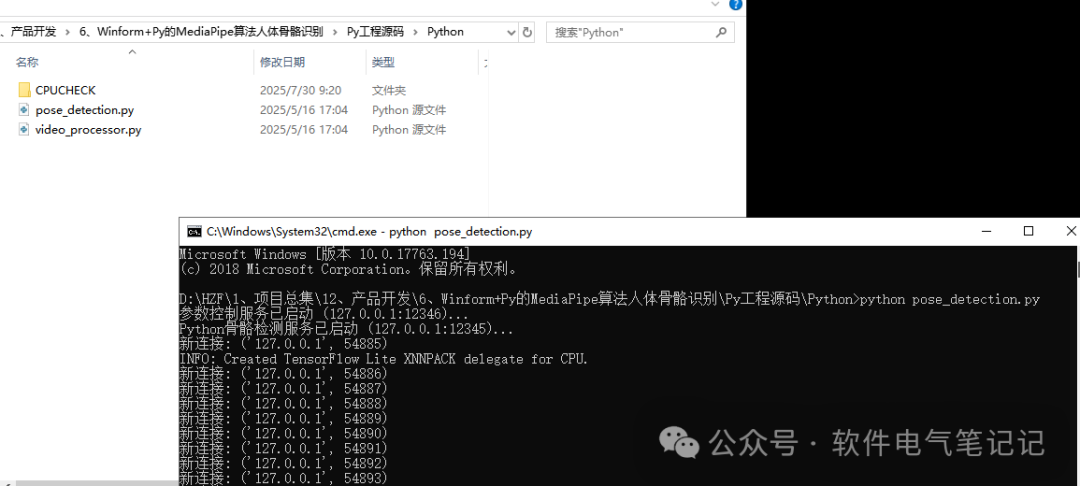Click console line with port 54890

tap(283, 434)
